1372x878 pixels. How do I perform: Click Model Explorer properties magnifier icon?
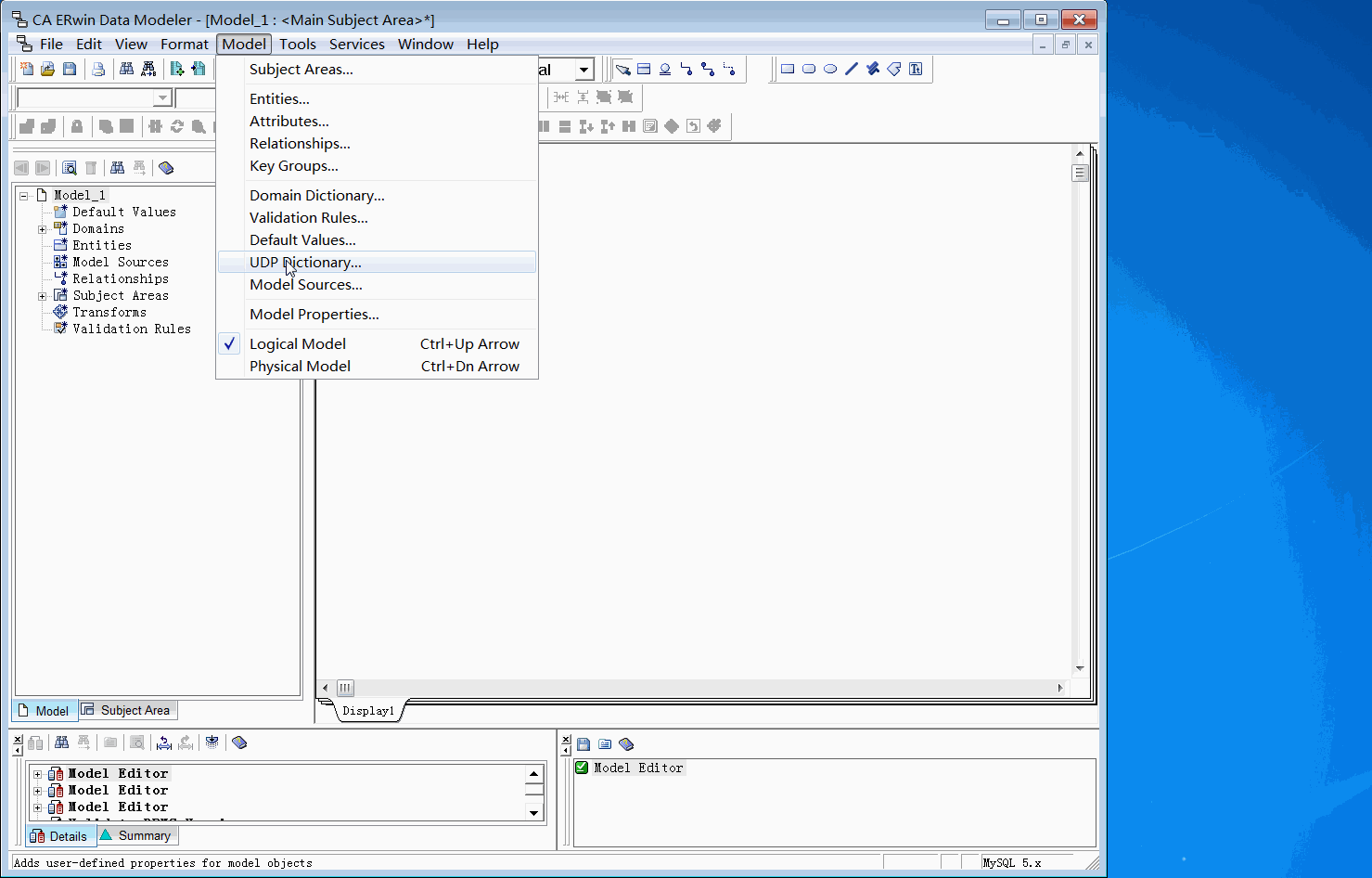click(x=70, y=168)
